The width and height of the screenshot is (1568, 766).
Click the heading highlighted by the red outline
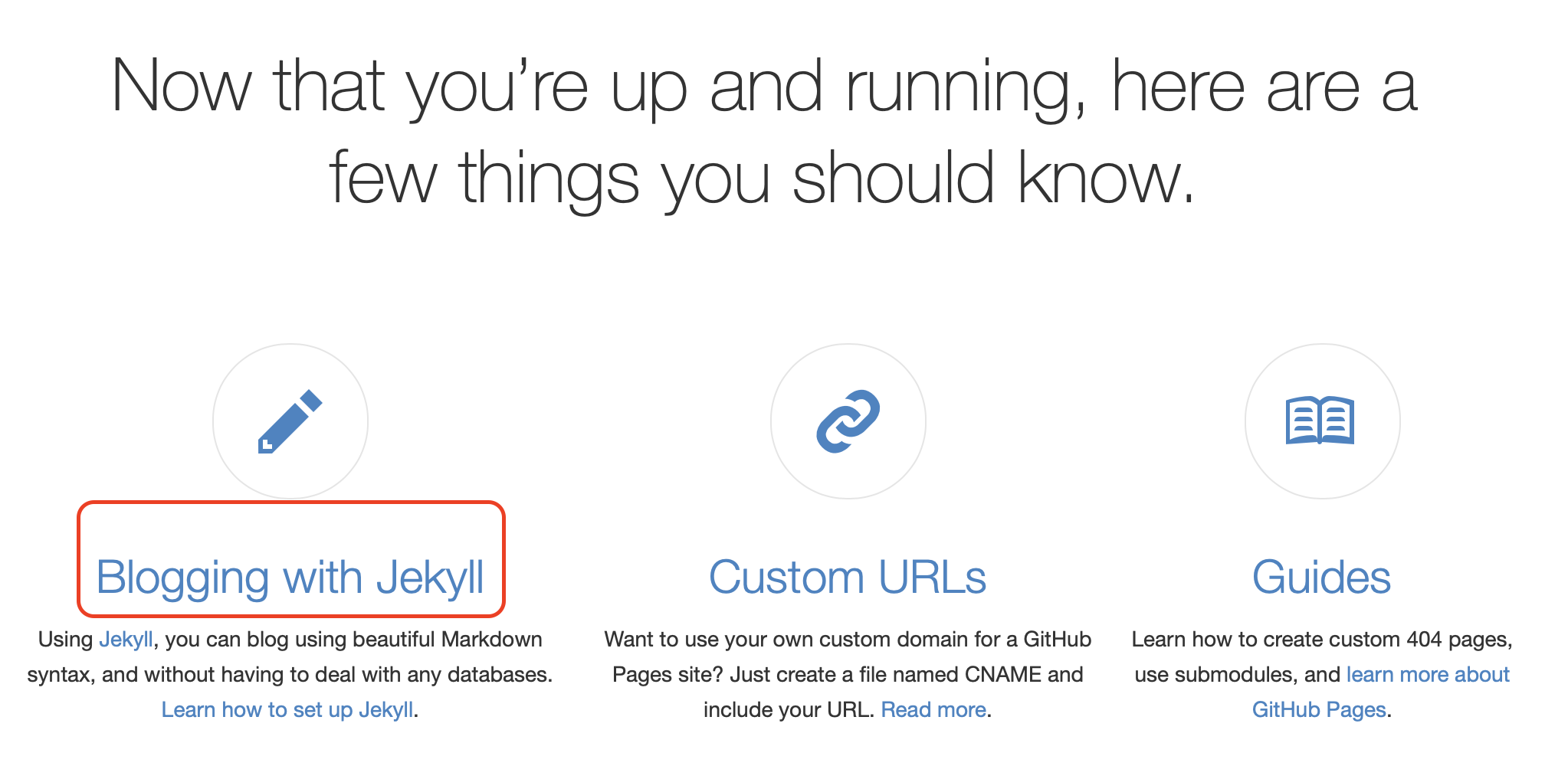click(x=291, y=578)
